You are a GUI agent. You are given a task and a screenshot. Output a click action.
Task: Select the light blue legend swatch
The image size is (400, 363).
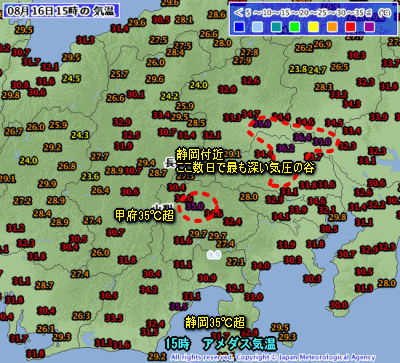click(257, 27)
